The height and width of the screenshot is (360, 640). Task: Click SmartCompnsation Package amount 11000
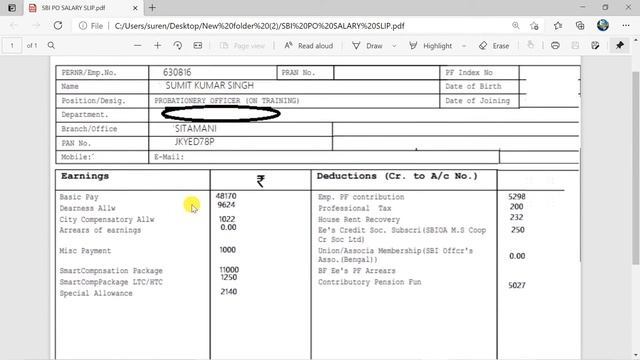click(x=229, y=269)
